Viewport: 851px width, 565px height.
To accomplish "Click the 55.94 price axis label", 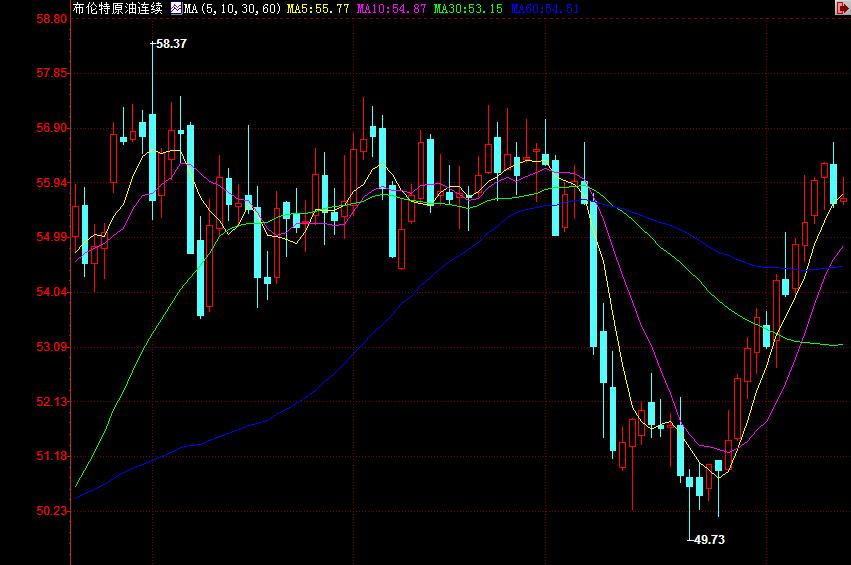I will coord(52,182).
